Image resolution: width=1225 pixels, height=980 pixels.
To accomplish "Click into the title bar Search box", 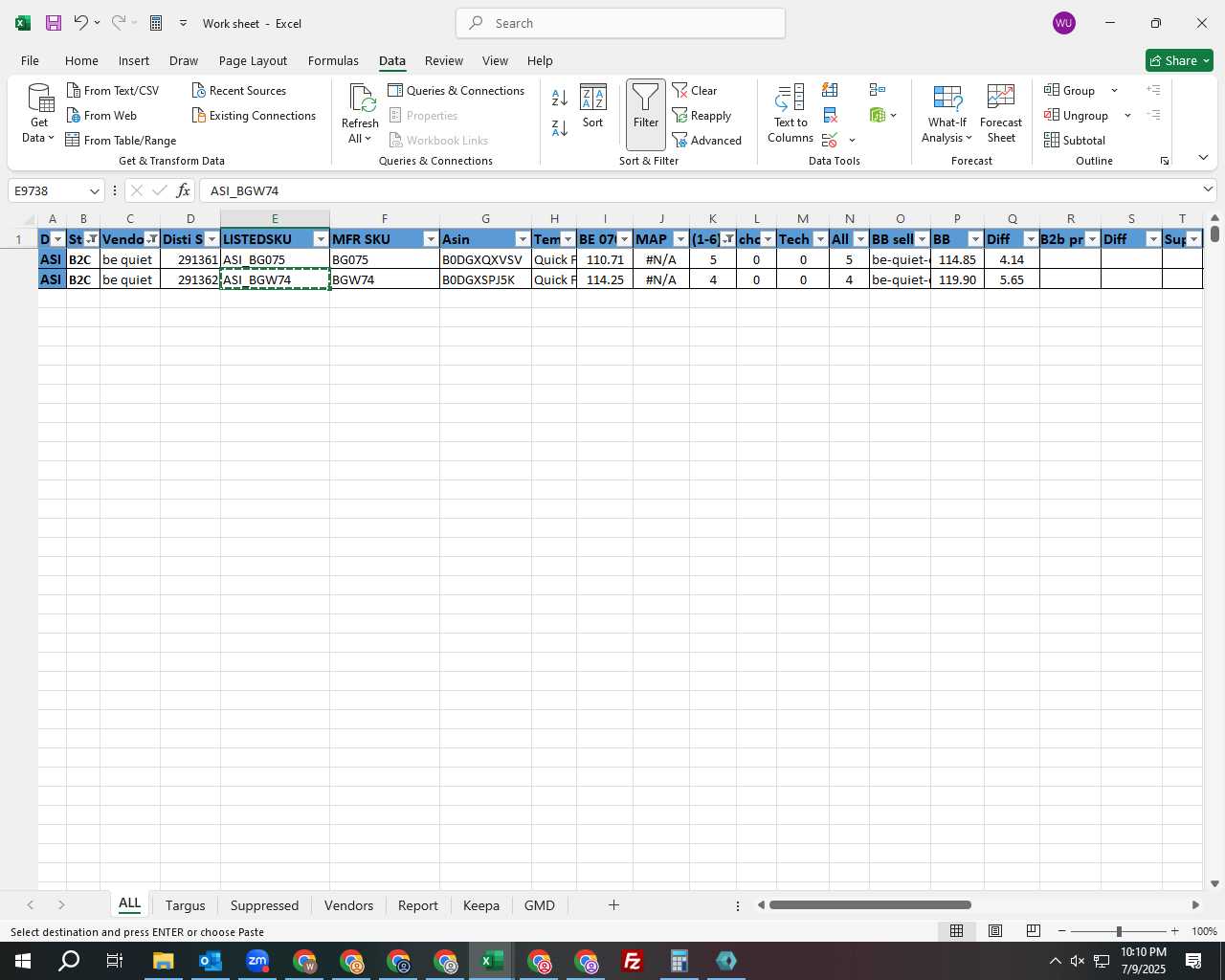I will coord(620,23).
